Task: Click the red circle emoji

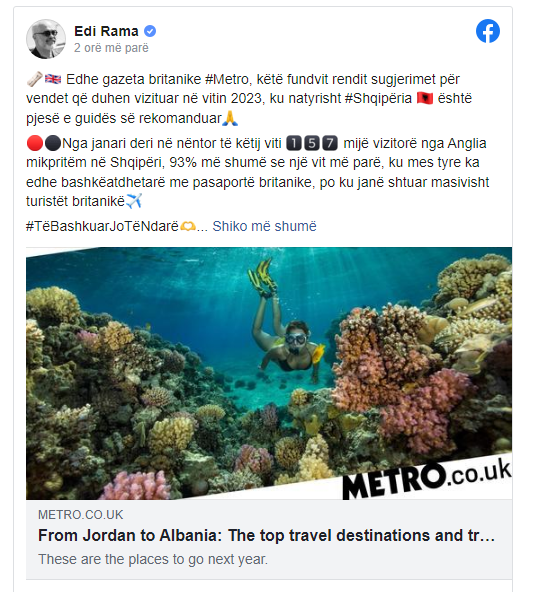Action: click(35, 143)
